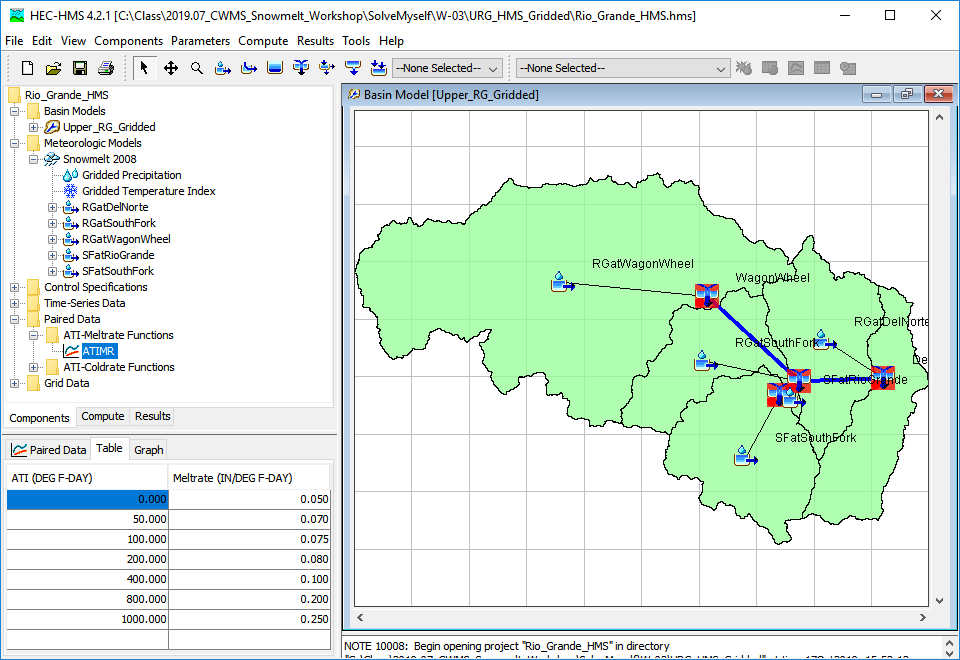Expand the Time-Series Data folder
Image resolution: width=960 pixels, height=660 pixels.
click(x=15, y=303)
